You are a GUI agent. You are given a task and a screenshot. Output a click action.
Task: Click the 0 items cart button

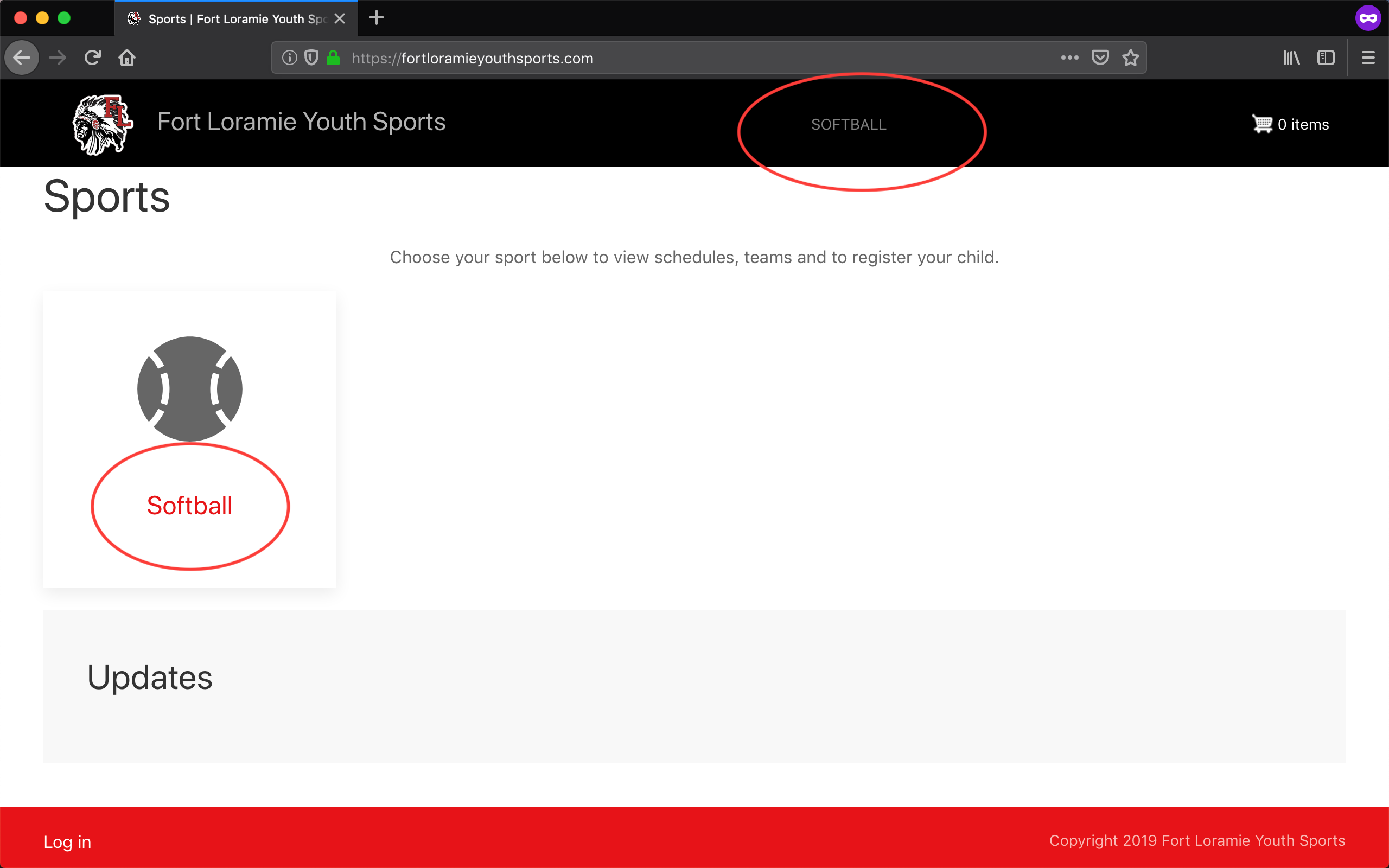click(1290, 124)
